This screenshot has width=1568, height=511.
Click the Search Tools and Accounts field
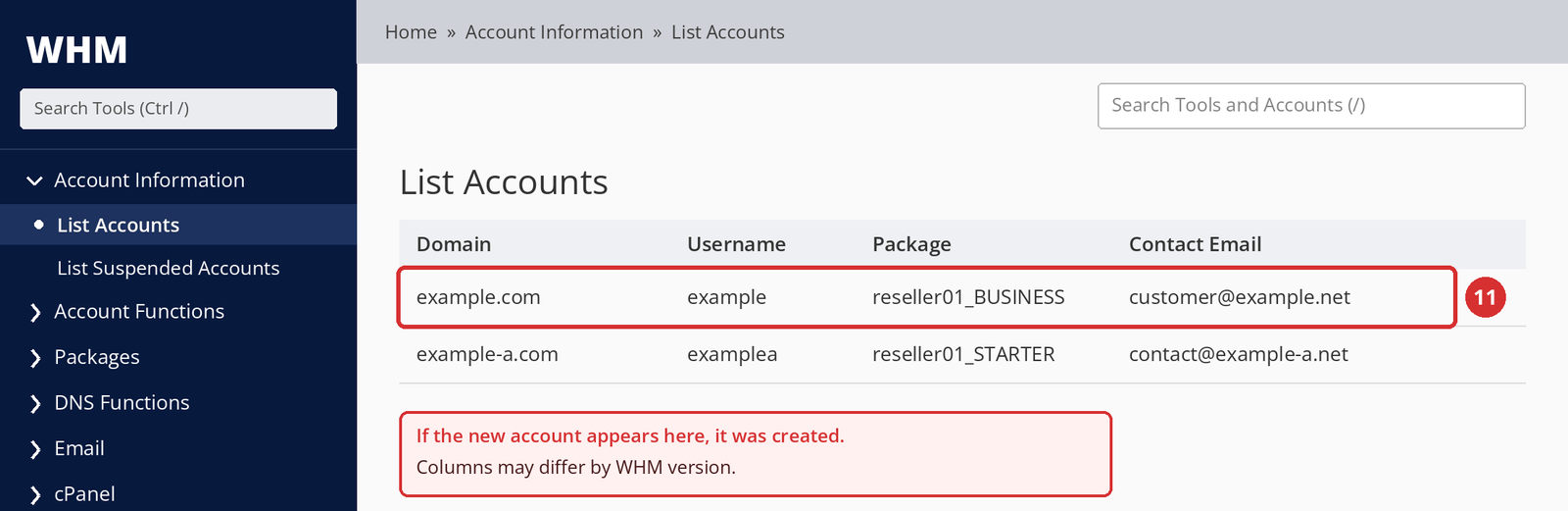[1311, 106]
